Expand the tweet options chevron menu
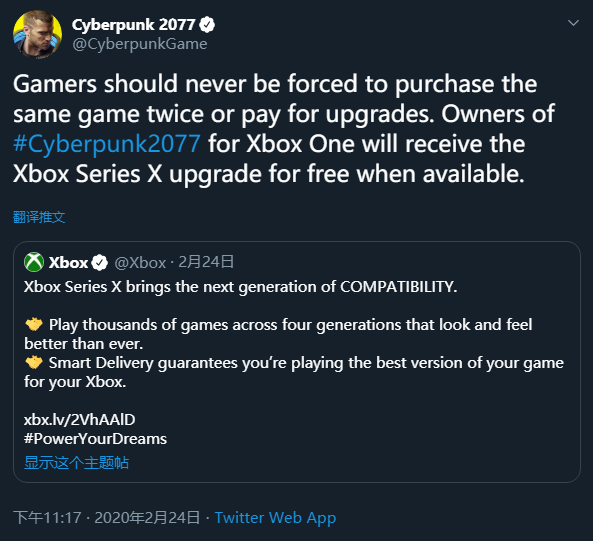 (573, 23)
